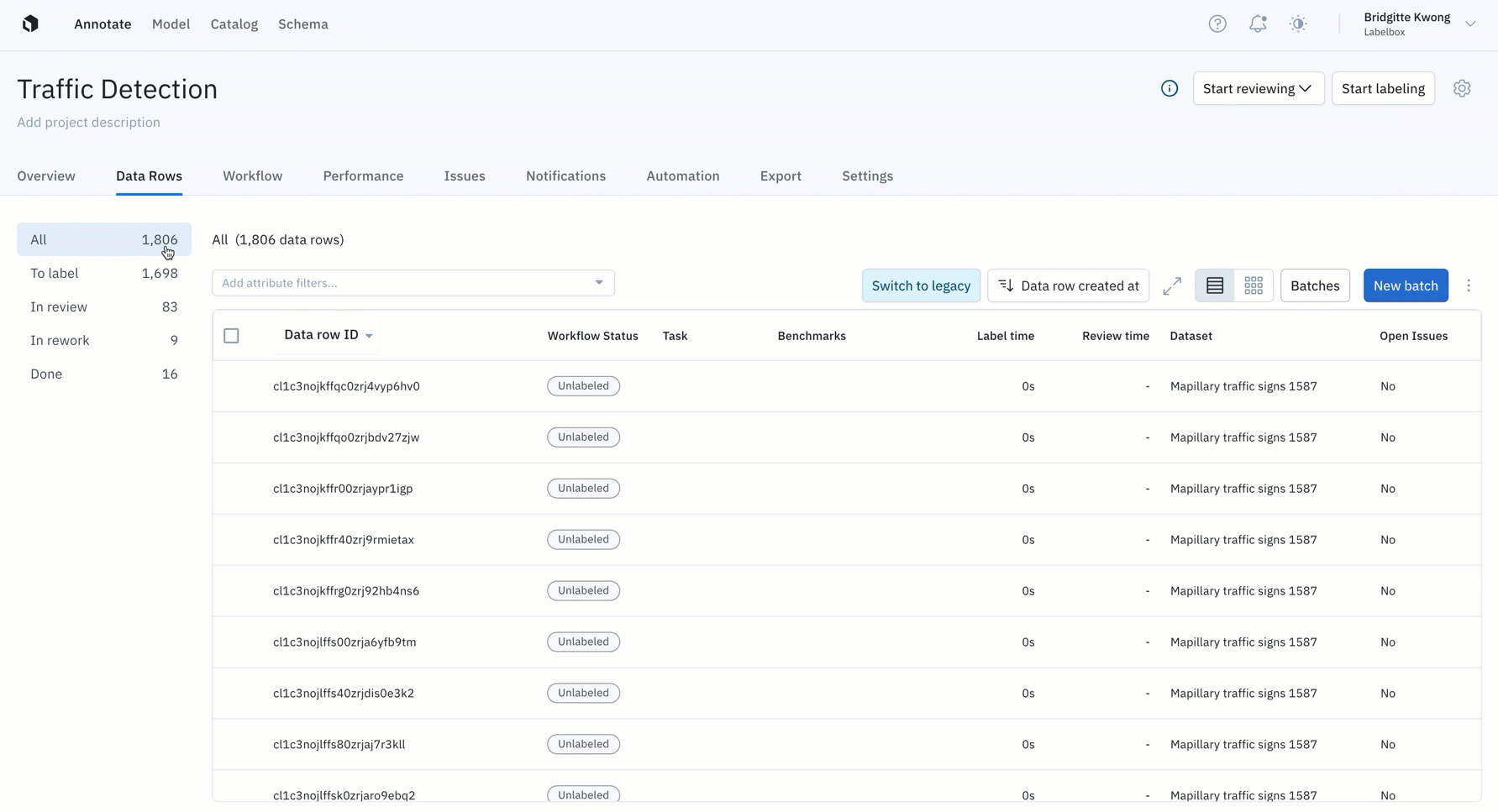Open the three-dot more options menu
The width and height of the screenshot is (1498, 812).
tap(1469, 286)
